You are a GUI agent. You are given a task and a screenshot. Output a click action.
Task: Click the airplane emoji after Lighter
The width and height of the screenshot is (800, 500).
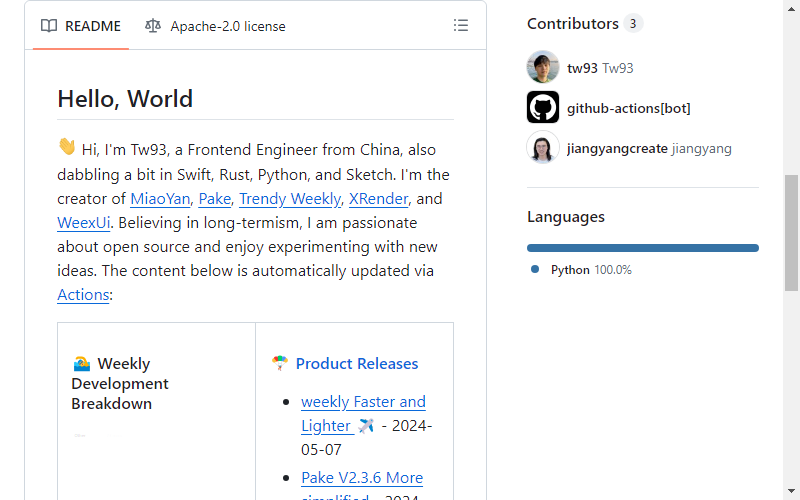(x=366, y=426)
